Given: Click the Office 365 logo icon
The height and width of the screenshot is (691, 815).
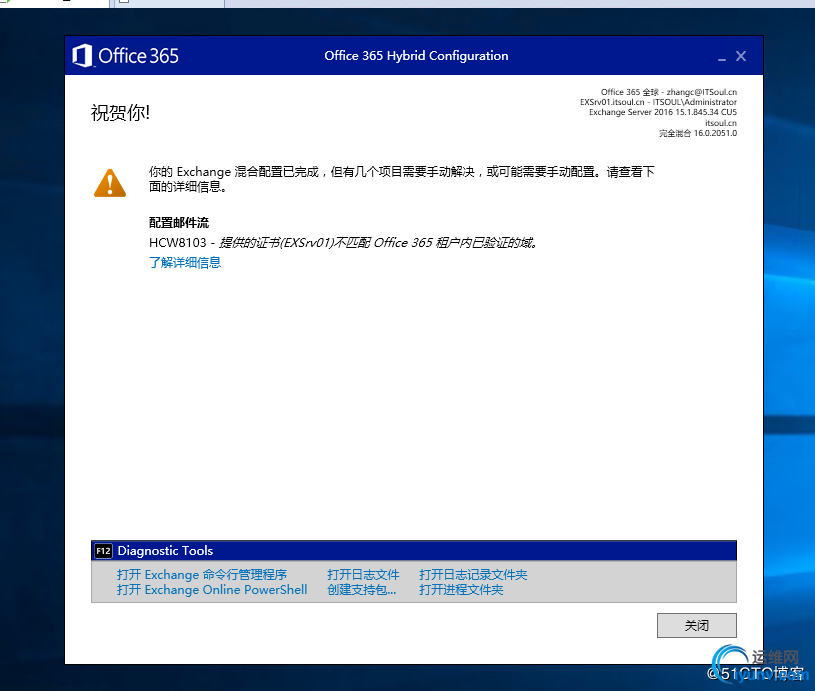Looking at the screenshot, I should [82, 55].
